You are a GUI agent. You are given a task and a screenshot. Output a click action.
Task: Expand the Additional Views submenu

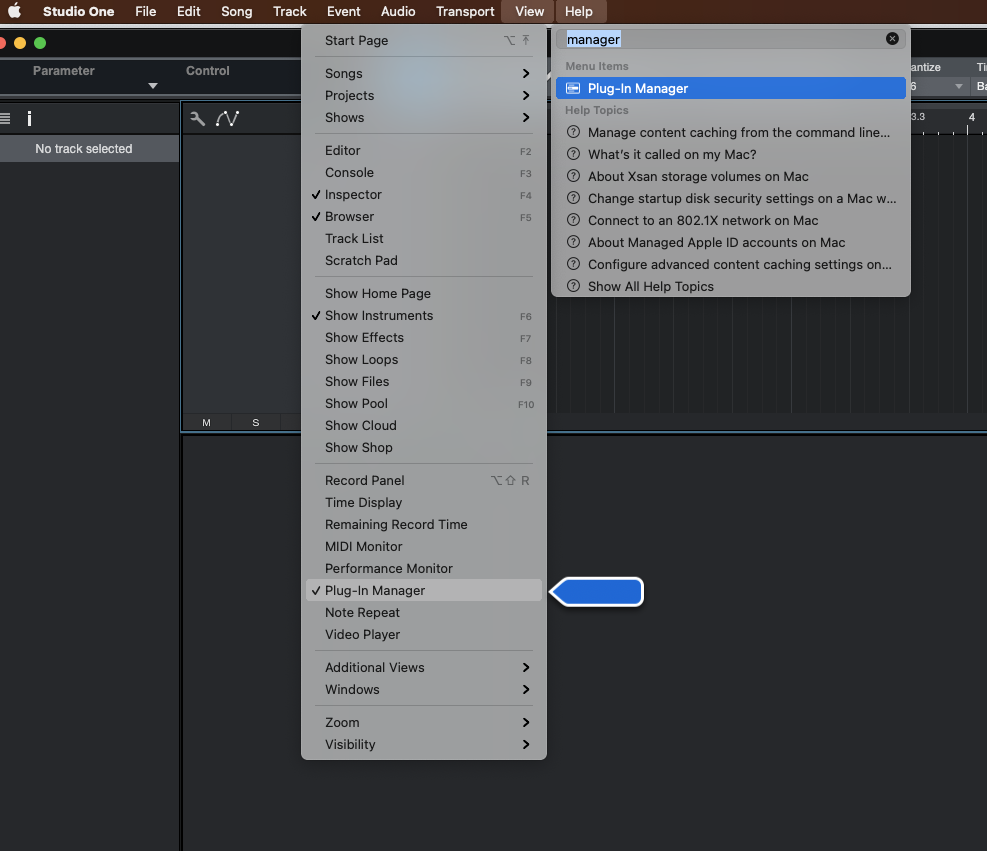(424, 667)
